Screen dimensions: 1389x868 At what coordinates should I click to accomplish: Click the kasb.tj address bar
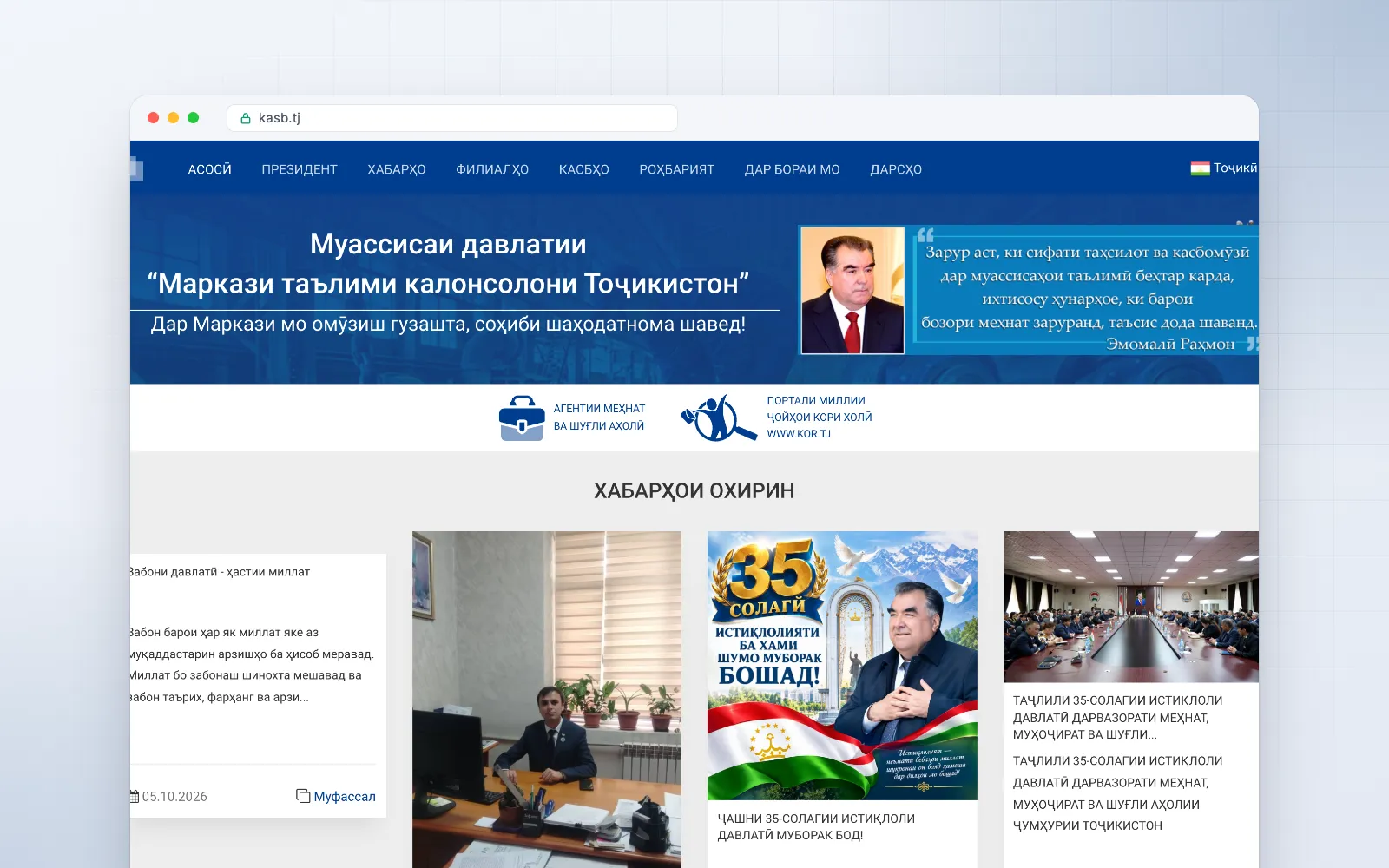tap(452, 118)
